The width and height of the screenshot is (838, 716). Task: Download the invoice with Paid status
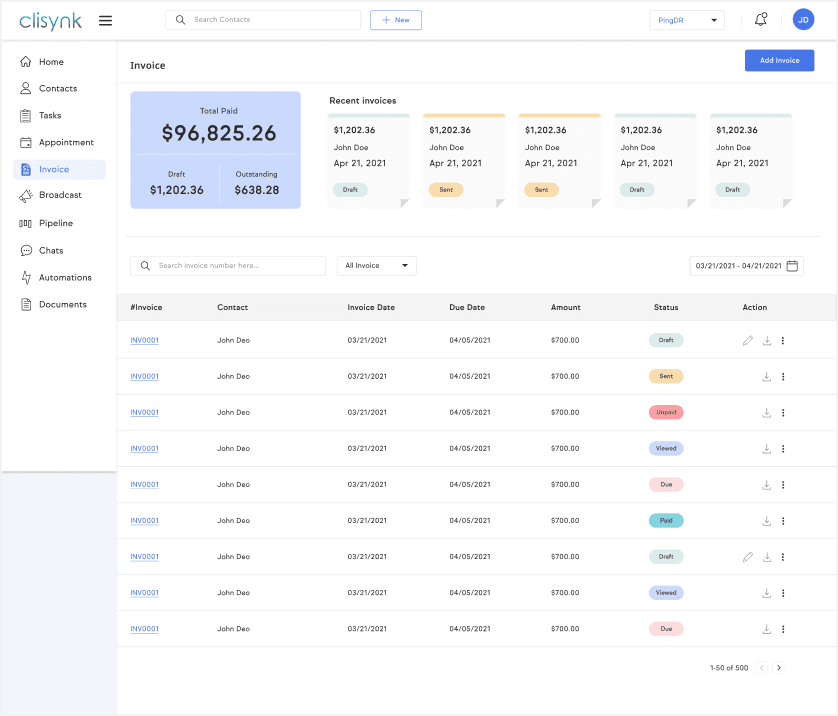(x=766, y=521)
